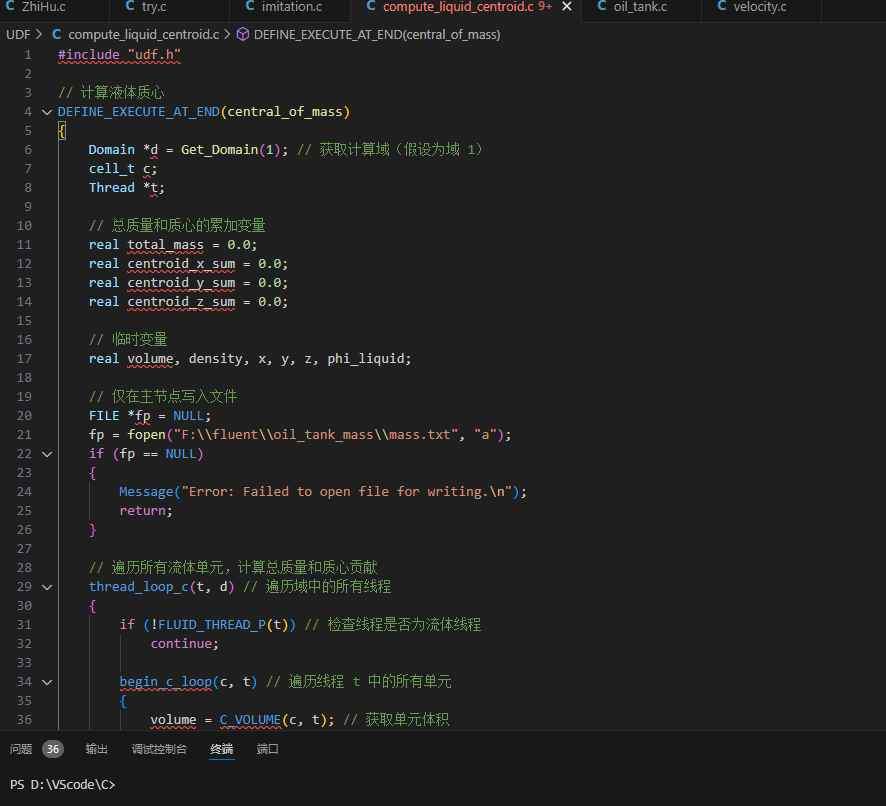This screenshot has height=806, width=886.
Task: Collapse the thread_loop_c block at line 29
Action: click(46, 587)
